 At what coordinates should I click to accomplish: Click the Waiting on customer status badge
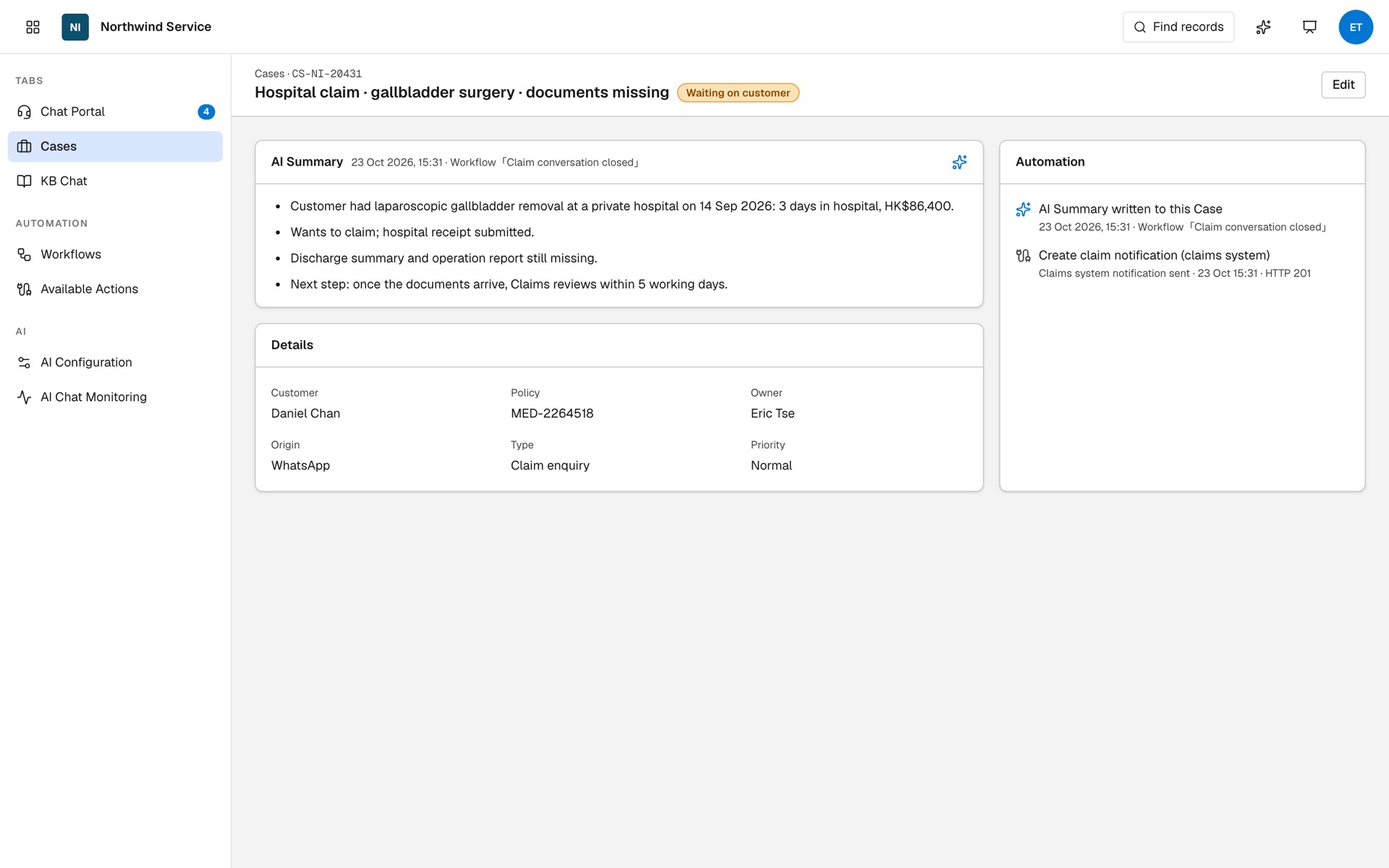(x=738, y=93)
